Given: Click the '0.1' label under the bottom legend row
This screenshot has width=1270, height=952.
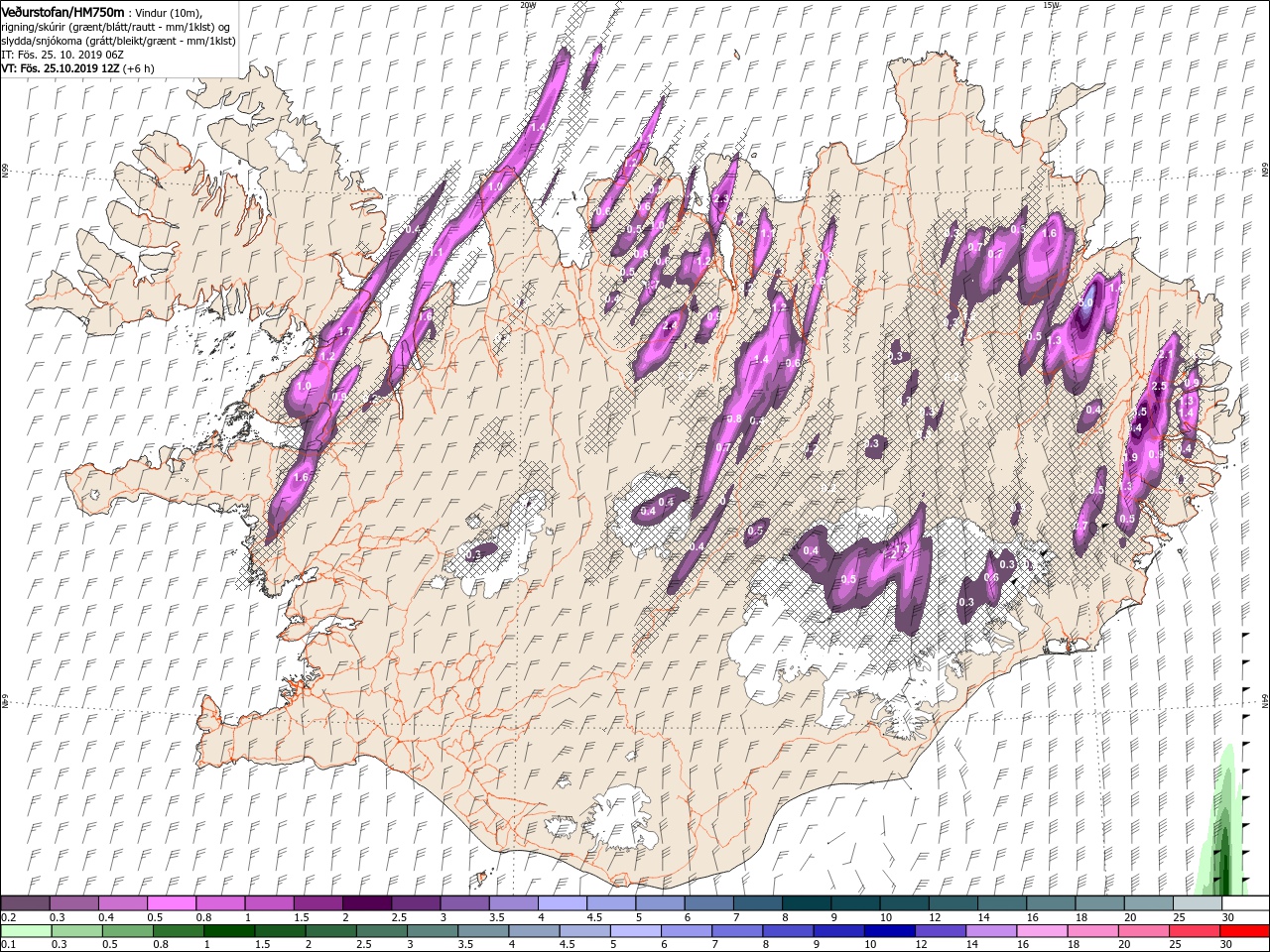Looking at the screenshot, I should pos(7,946).
